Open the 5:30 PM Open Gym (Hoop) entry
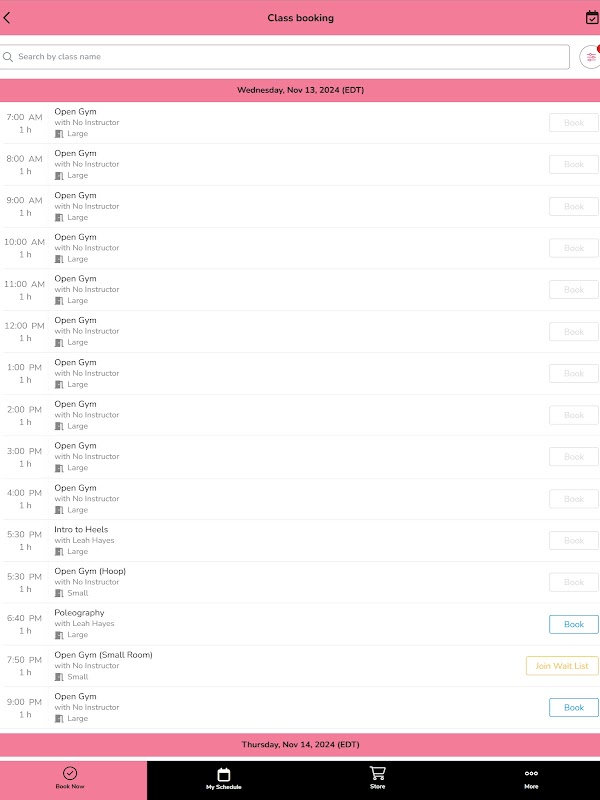This screenshot has height=800, width=600. tap(90, 571)
